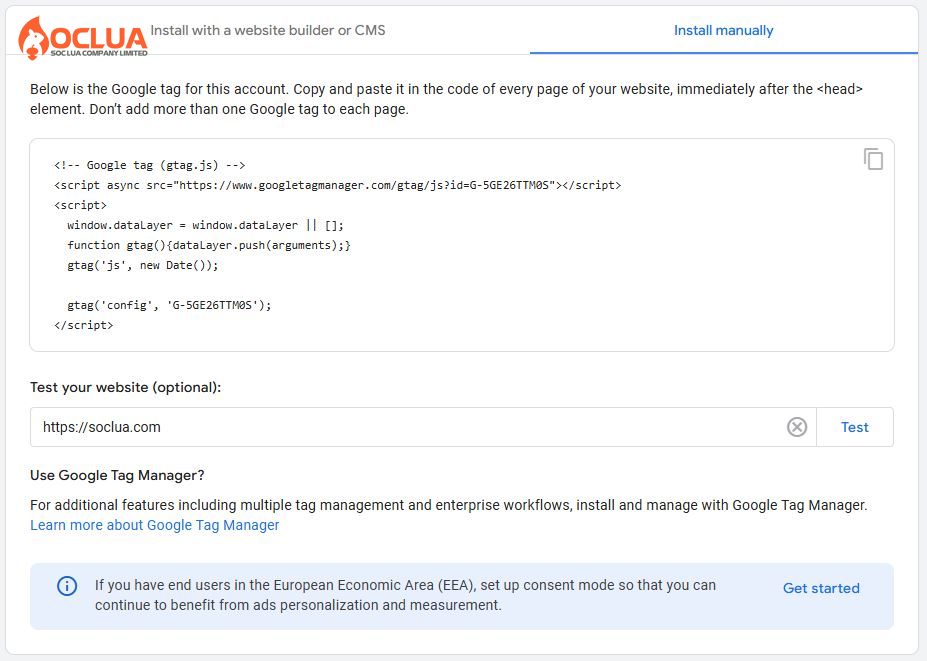927x661 pixels.
Task: Select the Install manually tab
Action: point(724,30)
